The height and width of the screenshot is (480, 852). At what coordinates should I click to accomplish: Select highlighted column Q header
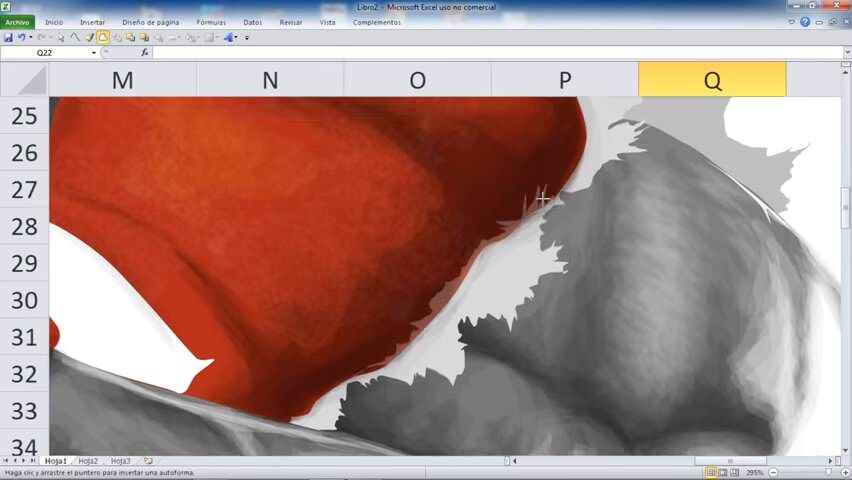[x=712, y=80]
